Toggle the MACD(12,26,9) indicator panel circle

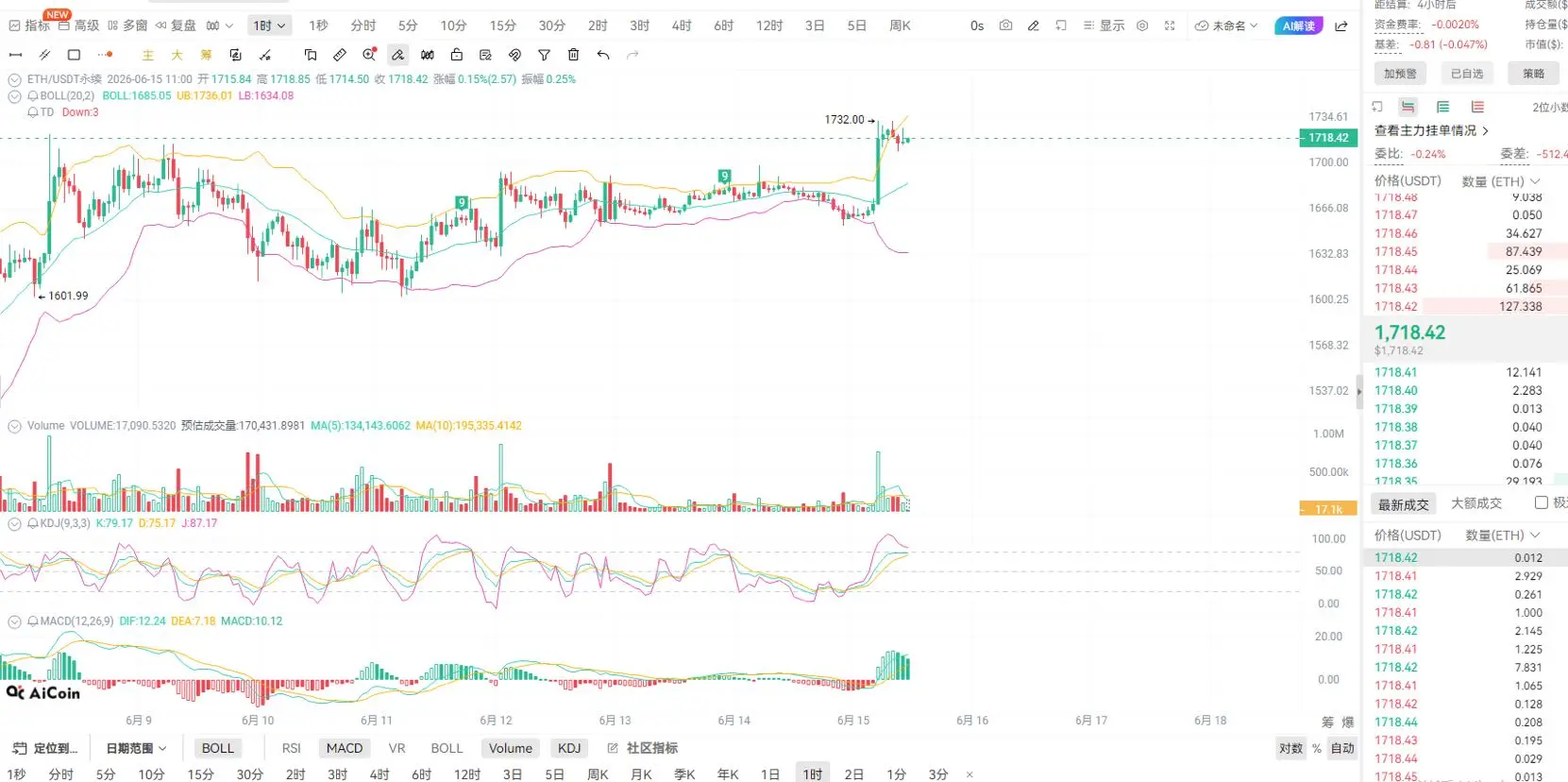[14, 621]
